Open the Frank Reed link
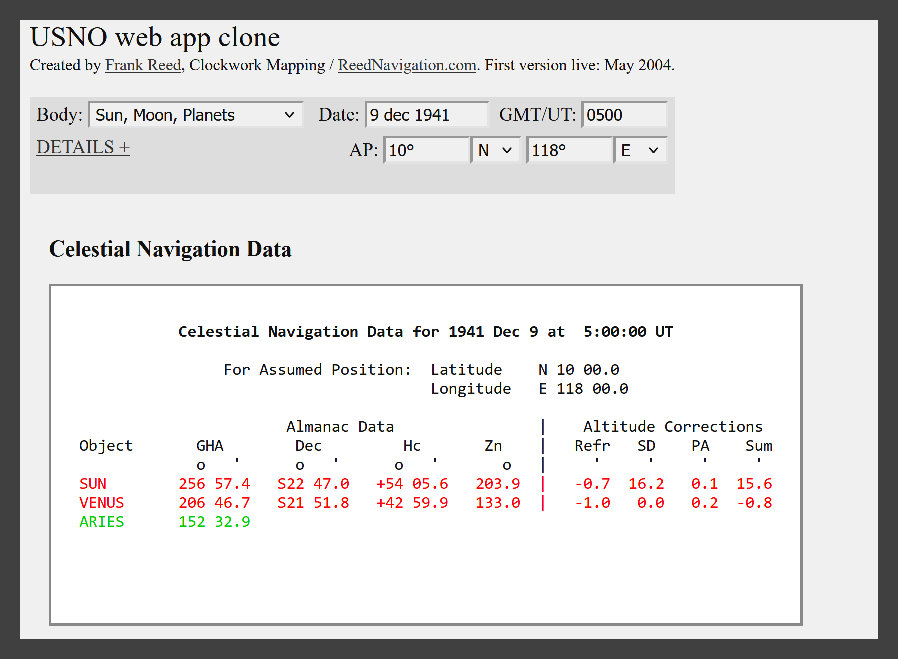The height and width of the screenshot is (659, 898). (x=143, y=66)
